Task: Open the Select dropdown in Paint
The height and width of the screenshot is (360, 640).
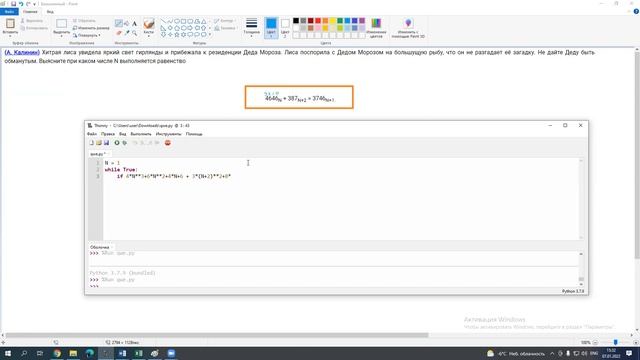Action: tap(62, 36)
